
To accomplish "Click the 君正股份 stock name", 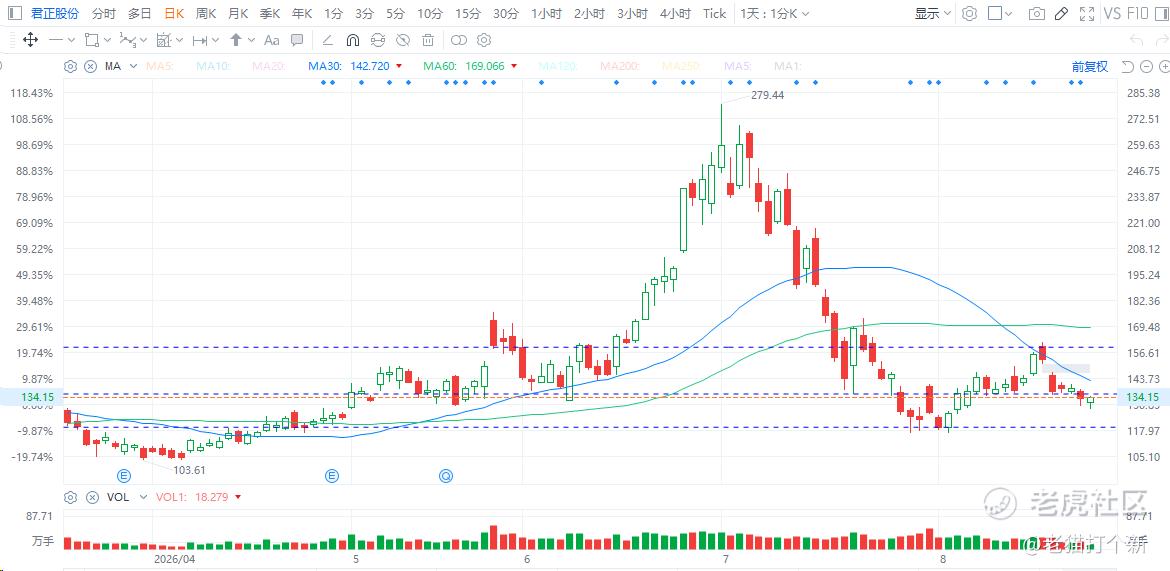I will (x=55, y=13).
